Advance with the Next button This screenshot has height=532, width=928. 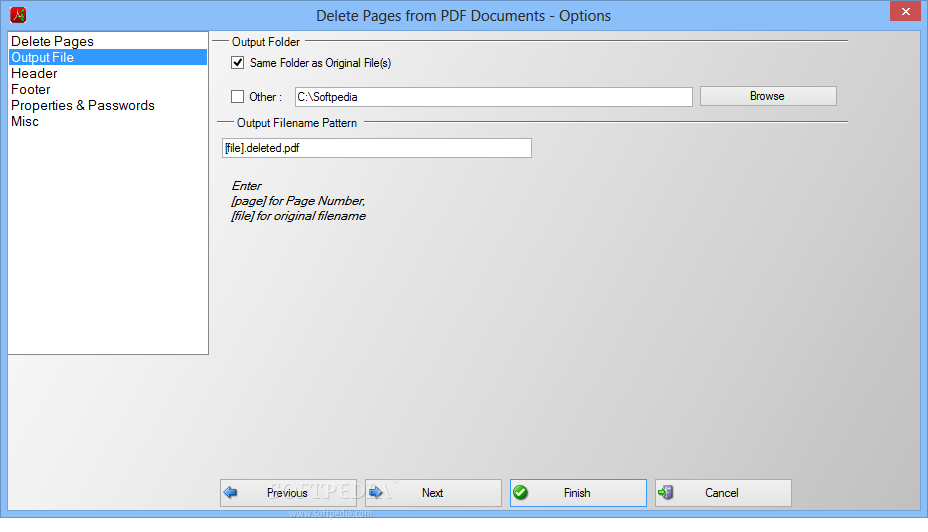(433, 493)
